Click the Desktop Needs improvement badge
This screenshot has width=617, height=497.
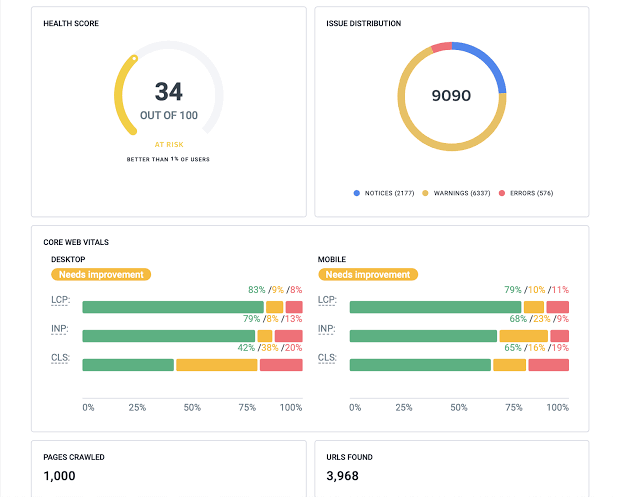click(100, 274)
